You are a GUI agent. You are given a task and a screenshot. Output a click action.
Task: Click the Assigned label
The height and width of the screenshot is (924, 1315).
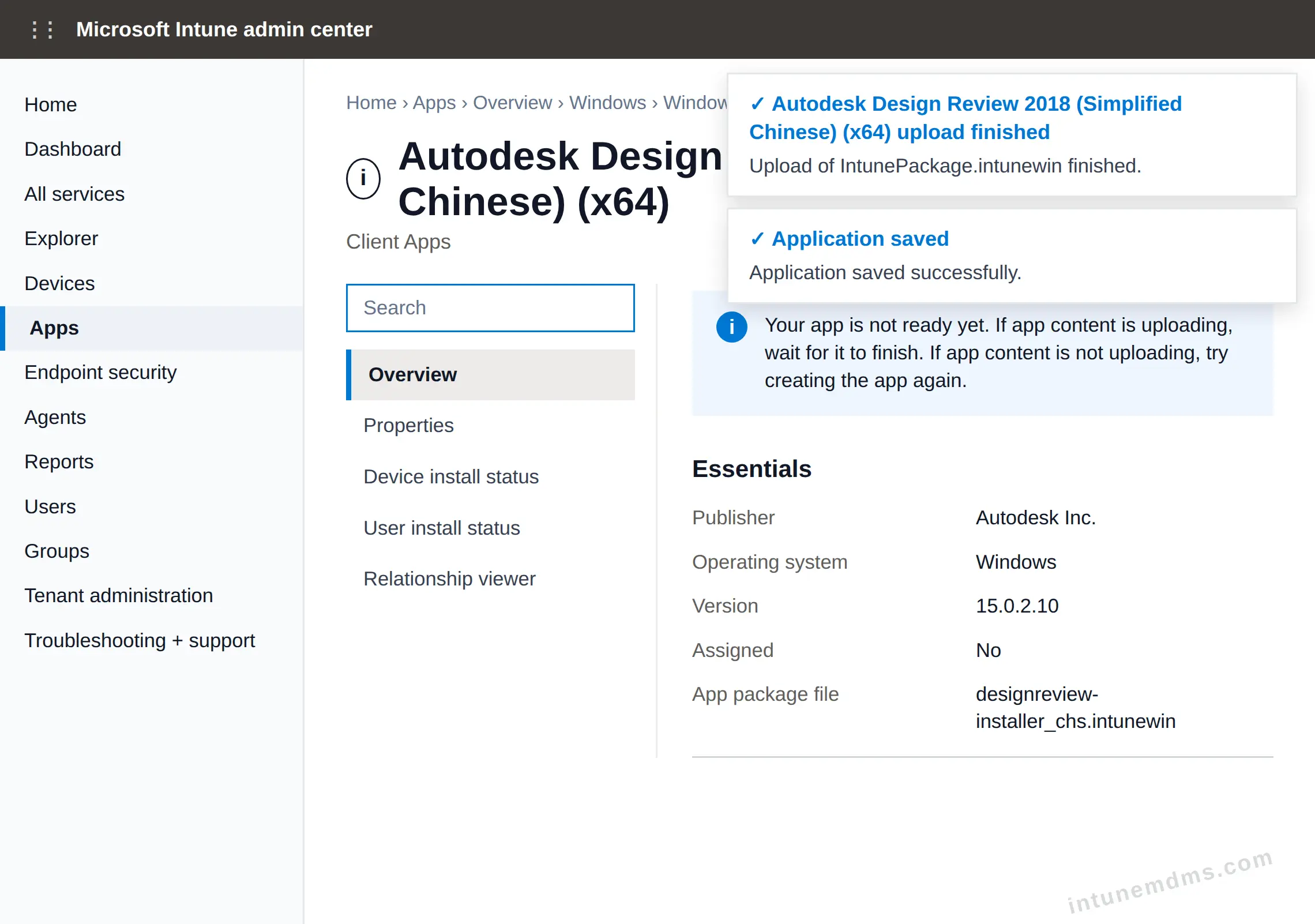pos(732,651)
